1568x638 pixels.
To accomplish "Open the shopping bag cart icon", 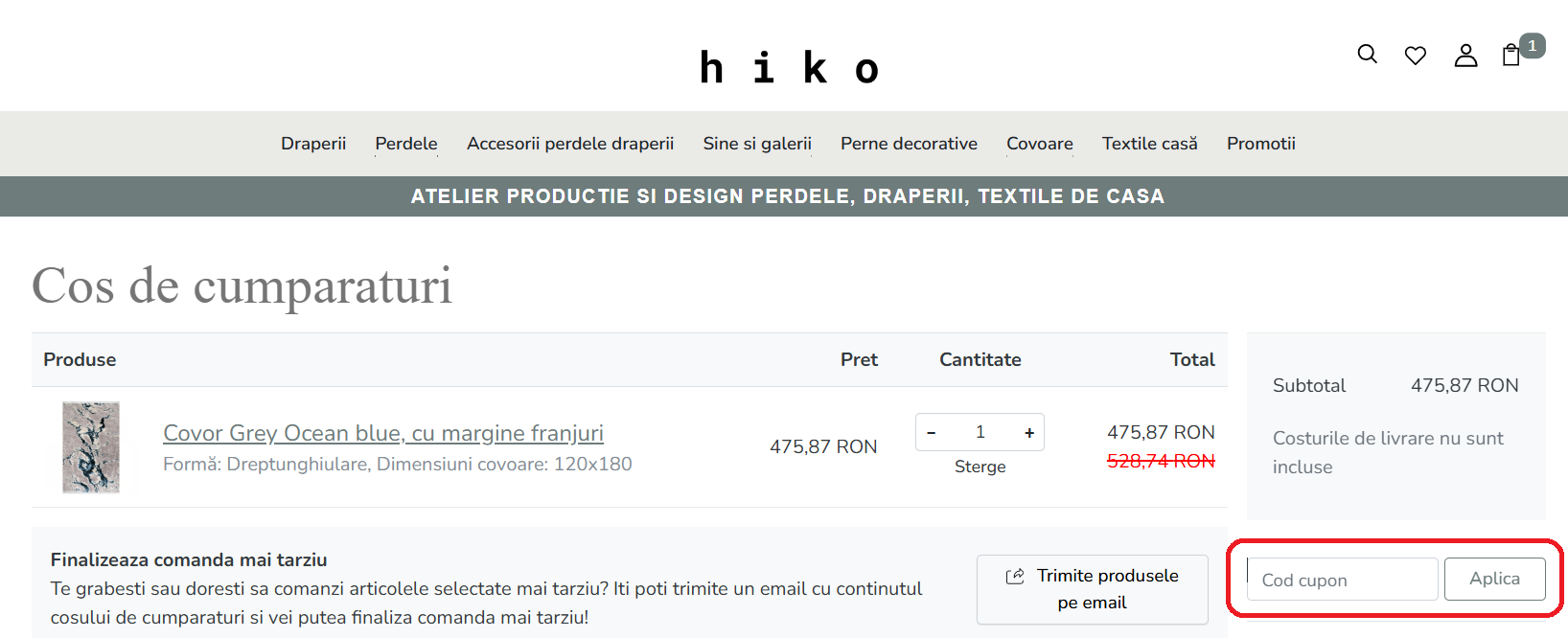I will tap(1511, 55).
